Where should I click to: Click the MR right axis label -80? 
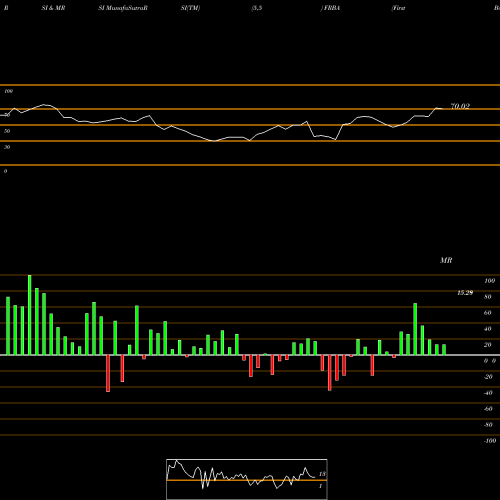coord(488,425)
